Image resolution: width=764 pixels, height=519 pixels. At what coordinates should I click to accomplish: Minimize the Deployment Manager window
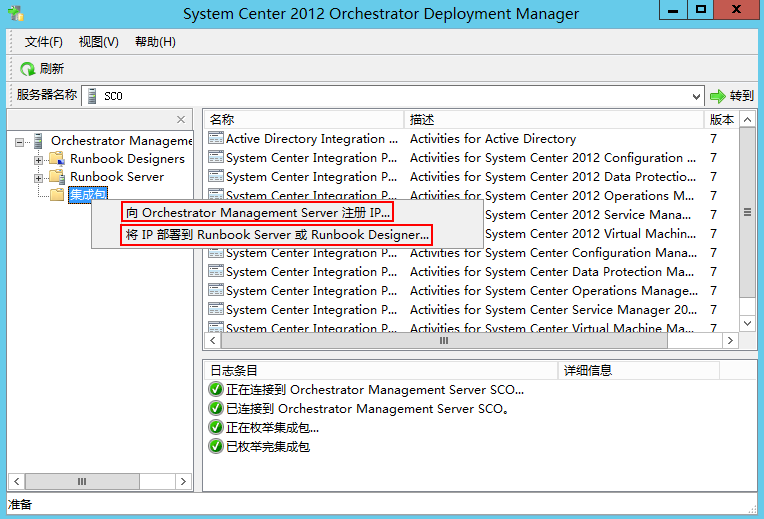[673, 10]
